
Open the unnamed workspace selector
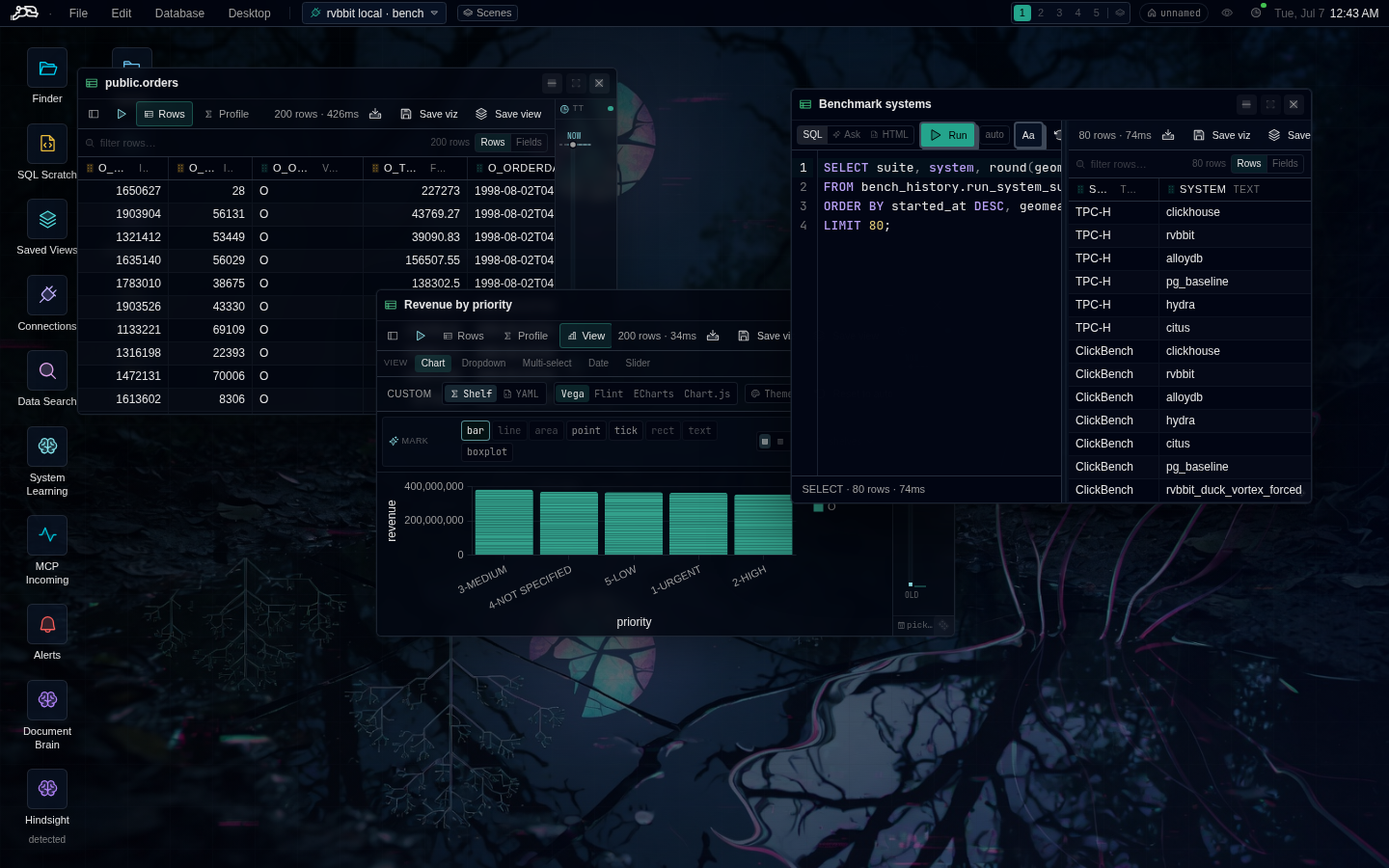[1174, 14]
